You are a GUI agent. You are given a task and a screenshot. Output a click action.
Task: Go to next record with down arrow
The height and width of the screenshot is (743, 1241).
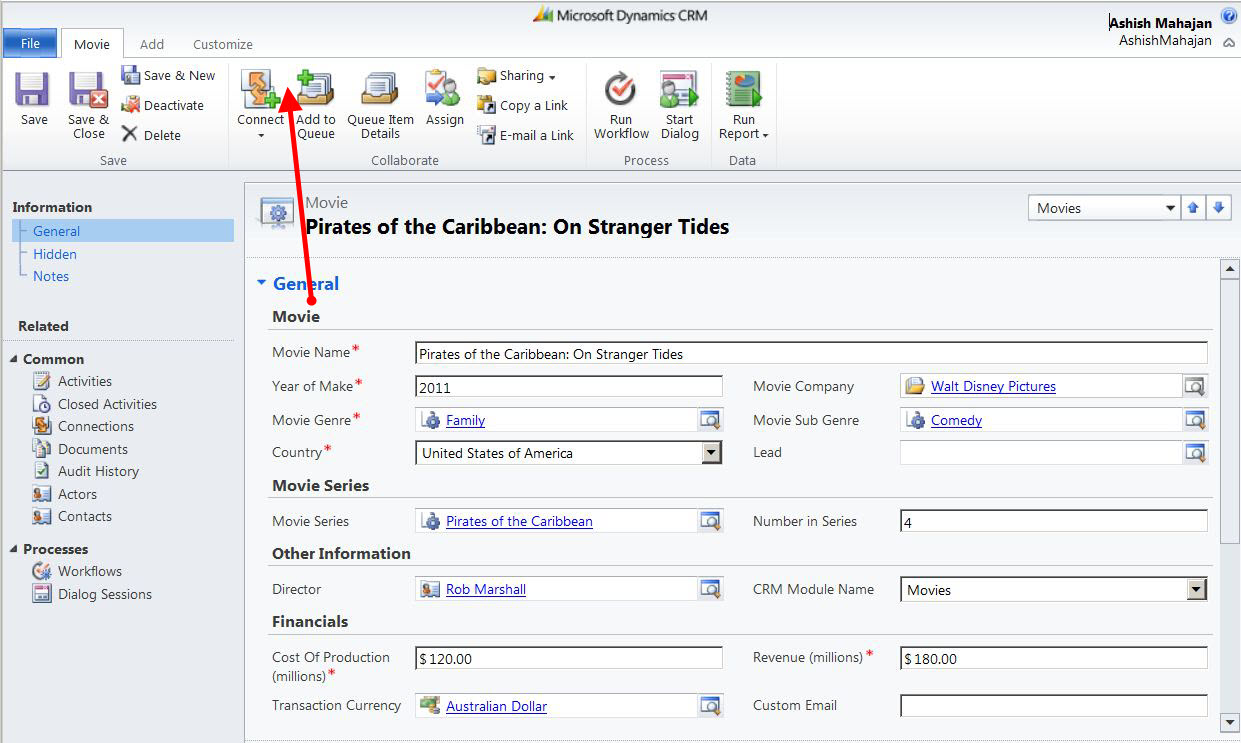pos(1218,208)
